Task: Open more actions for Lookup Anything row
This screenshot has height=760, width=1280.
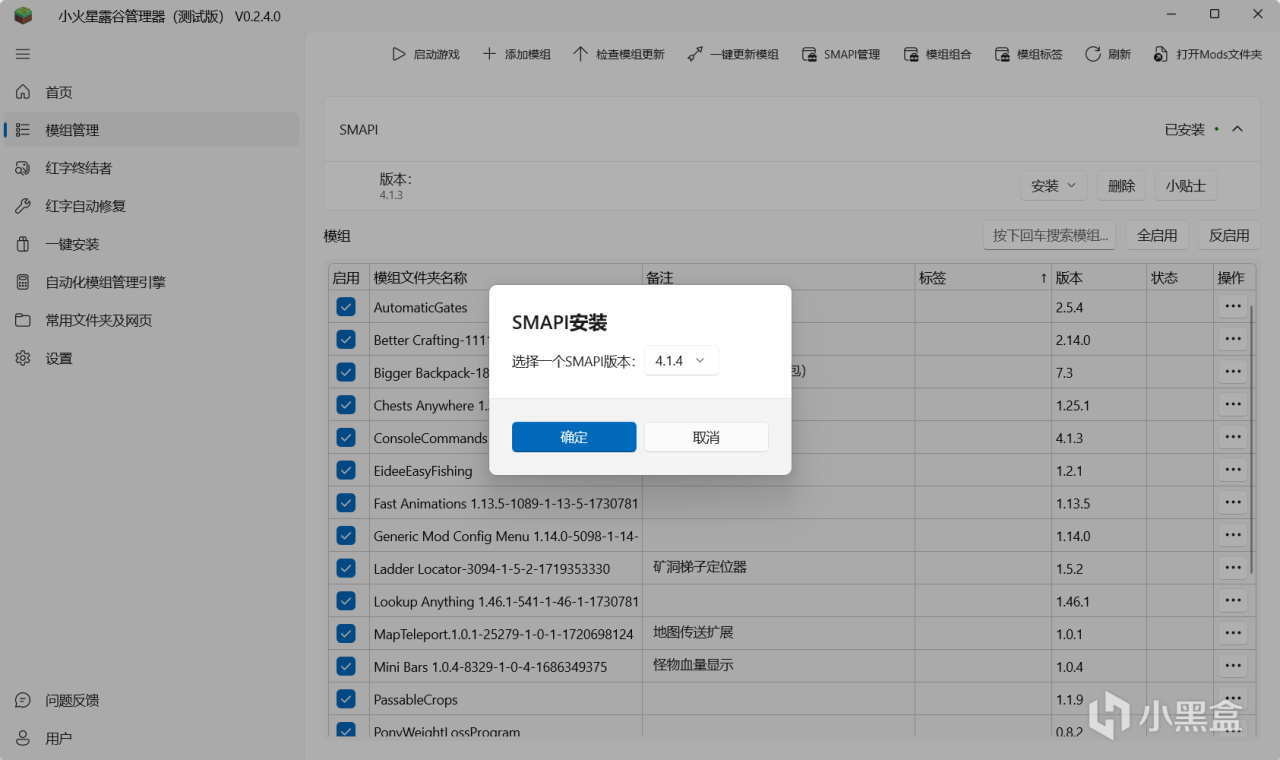Action: tap(1232, 601)
